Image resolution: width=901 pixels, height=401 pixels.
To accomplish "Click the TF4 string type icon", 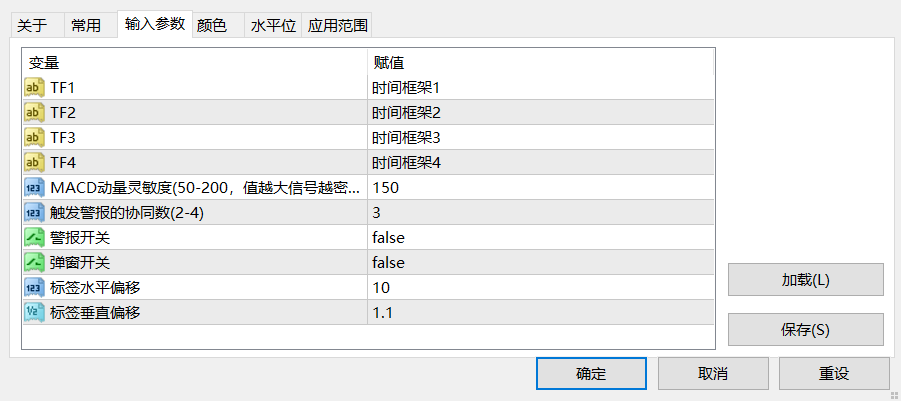I will 34,163.
